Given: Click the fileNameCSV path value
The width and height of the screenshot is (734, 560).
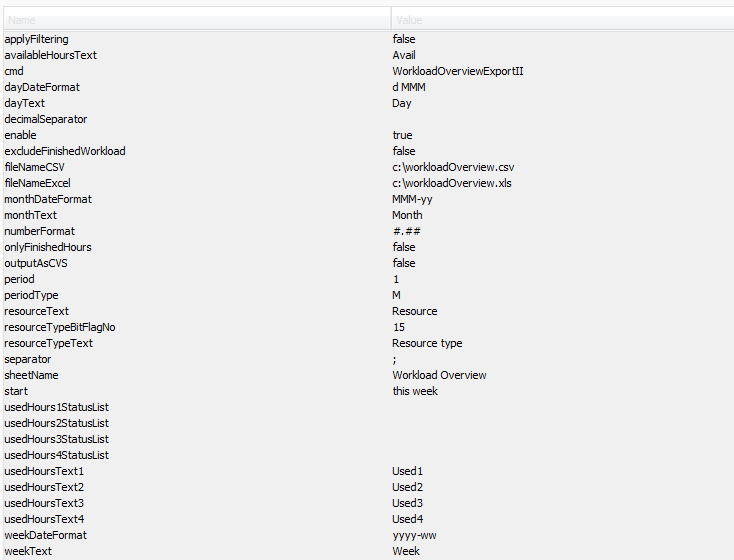Looking at the screenshot, I should [453, 167].
